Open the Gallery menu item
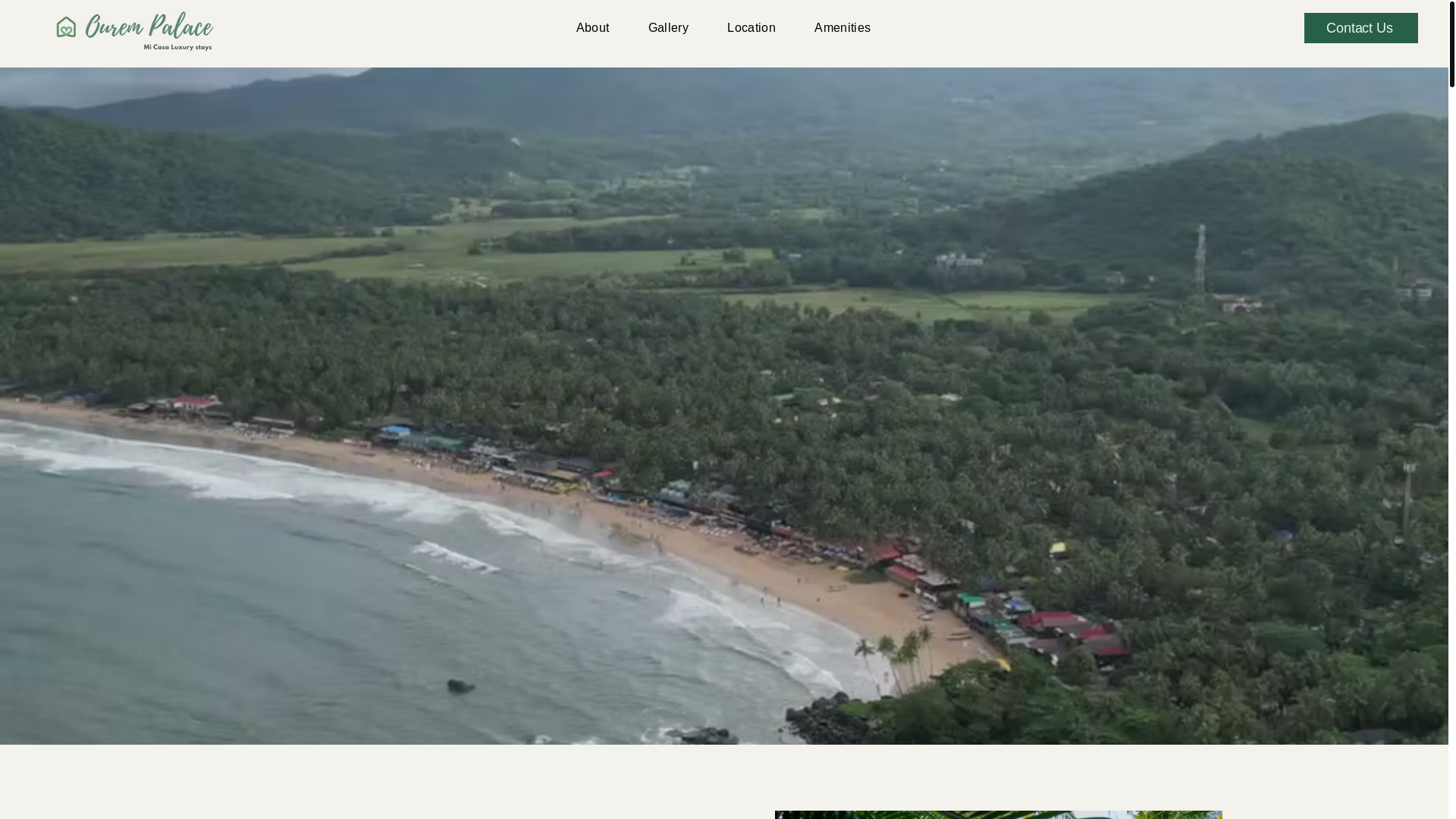 click(668, 28)
